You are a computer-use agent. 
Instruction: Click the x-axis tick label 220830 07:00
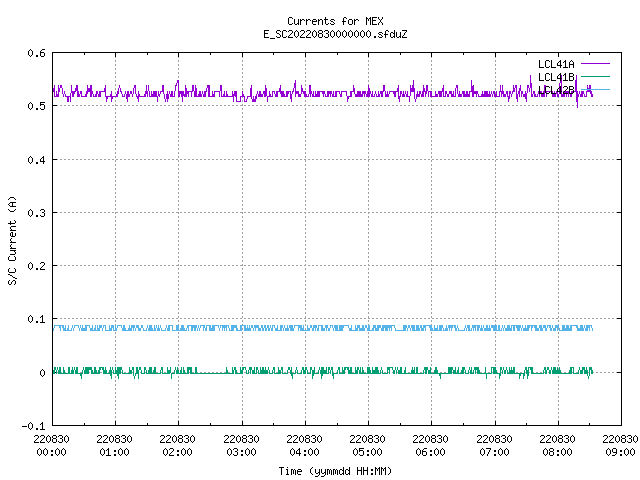tap(494, 446)
